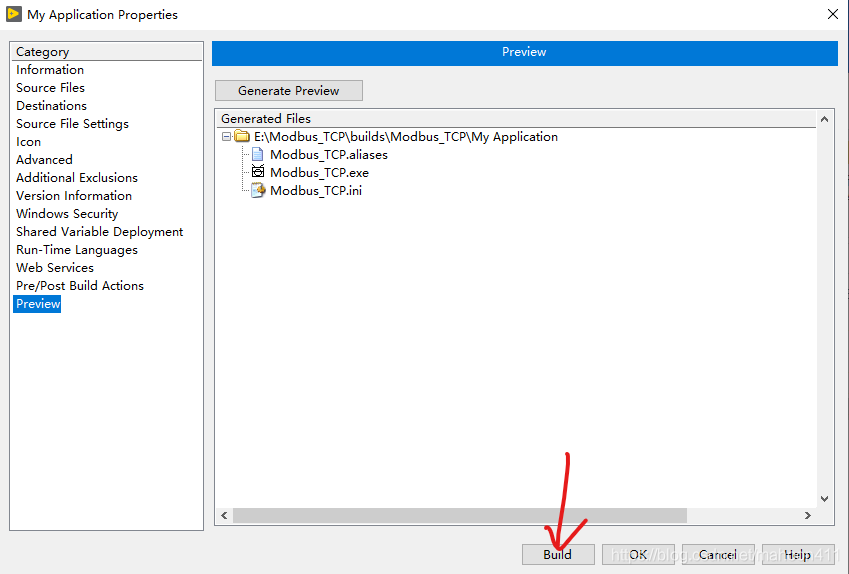
Task: Open the Source Files category
Action: (x=50, y=88)
